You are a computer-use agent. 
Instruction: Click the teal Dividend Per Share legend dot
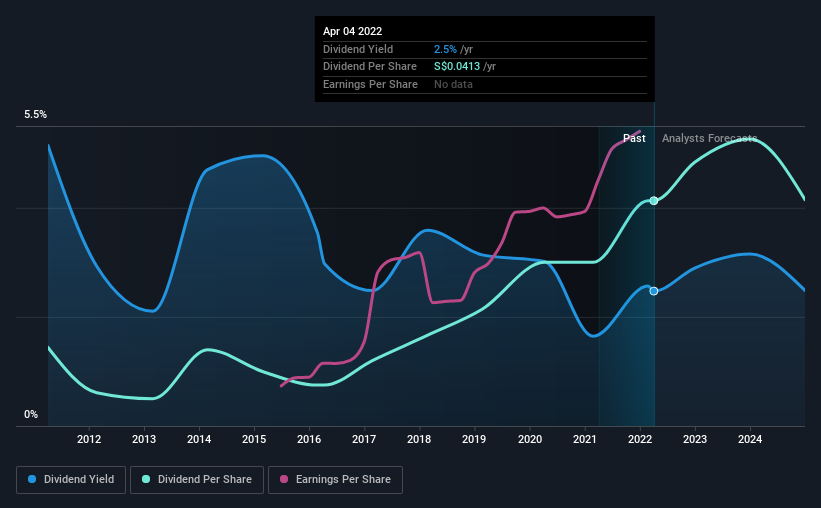click(146, 479)
